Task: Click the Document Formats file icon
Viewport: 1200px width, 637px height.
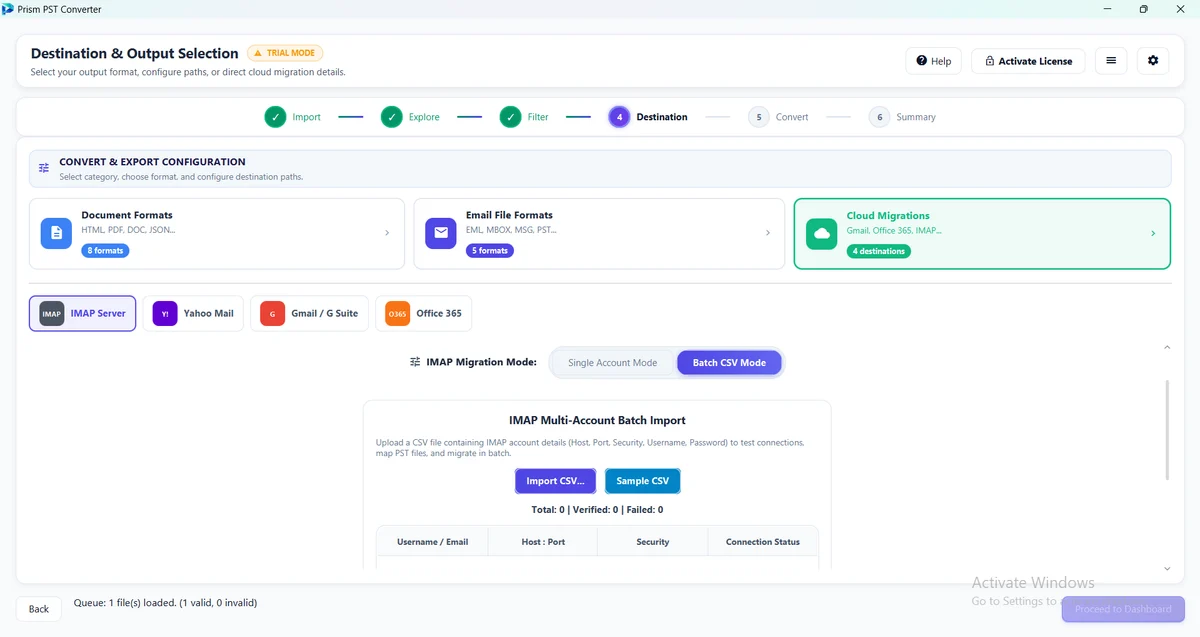Action: coord(56,233)
